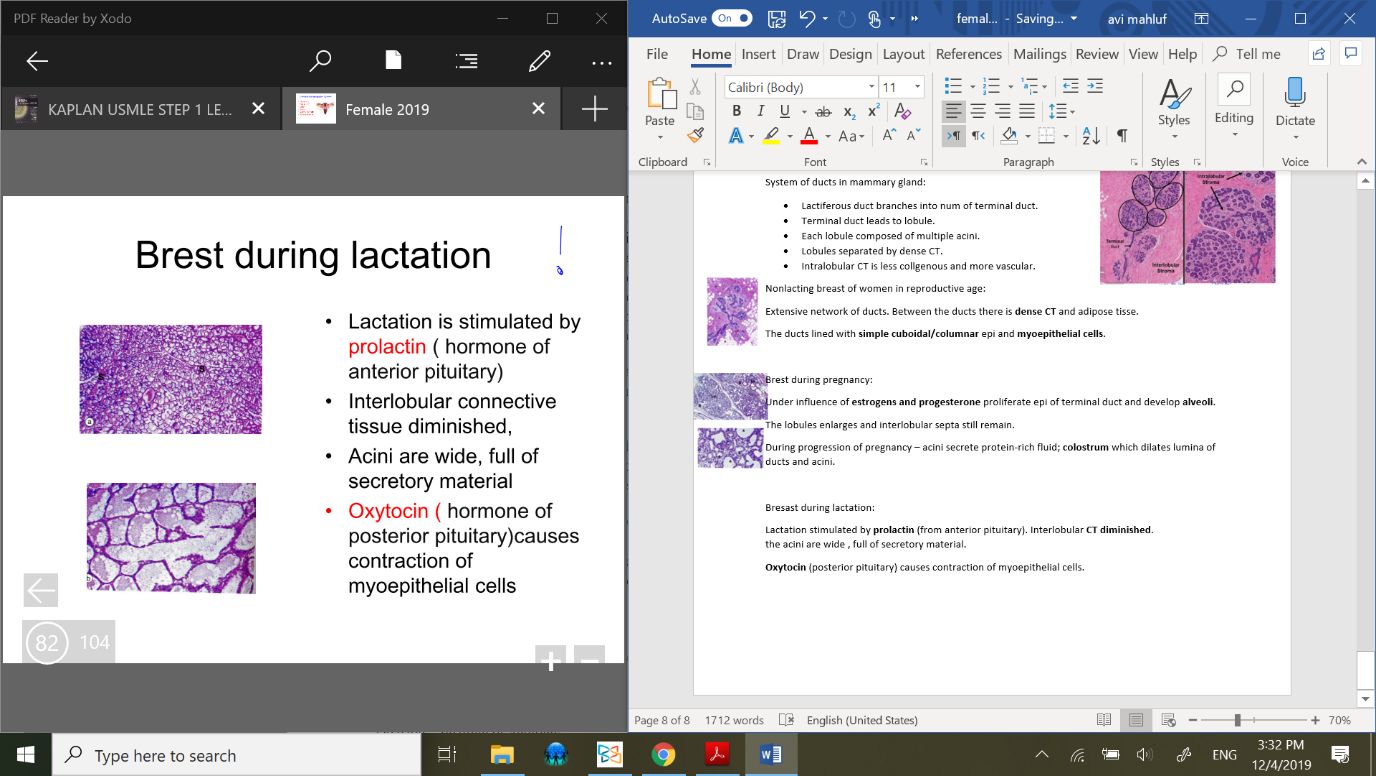Screen dimensions: 1376x776
Task: Open the Sort A-Z tool
Action: tap(1091, 136)
